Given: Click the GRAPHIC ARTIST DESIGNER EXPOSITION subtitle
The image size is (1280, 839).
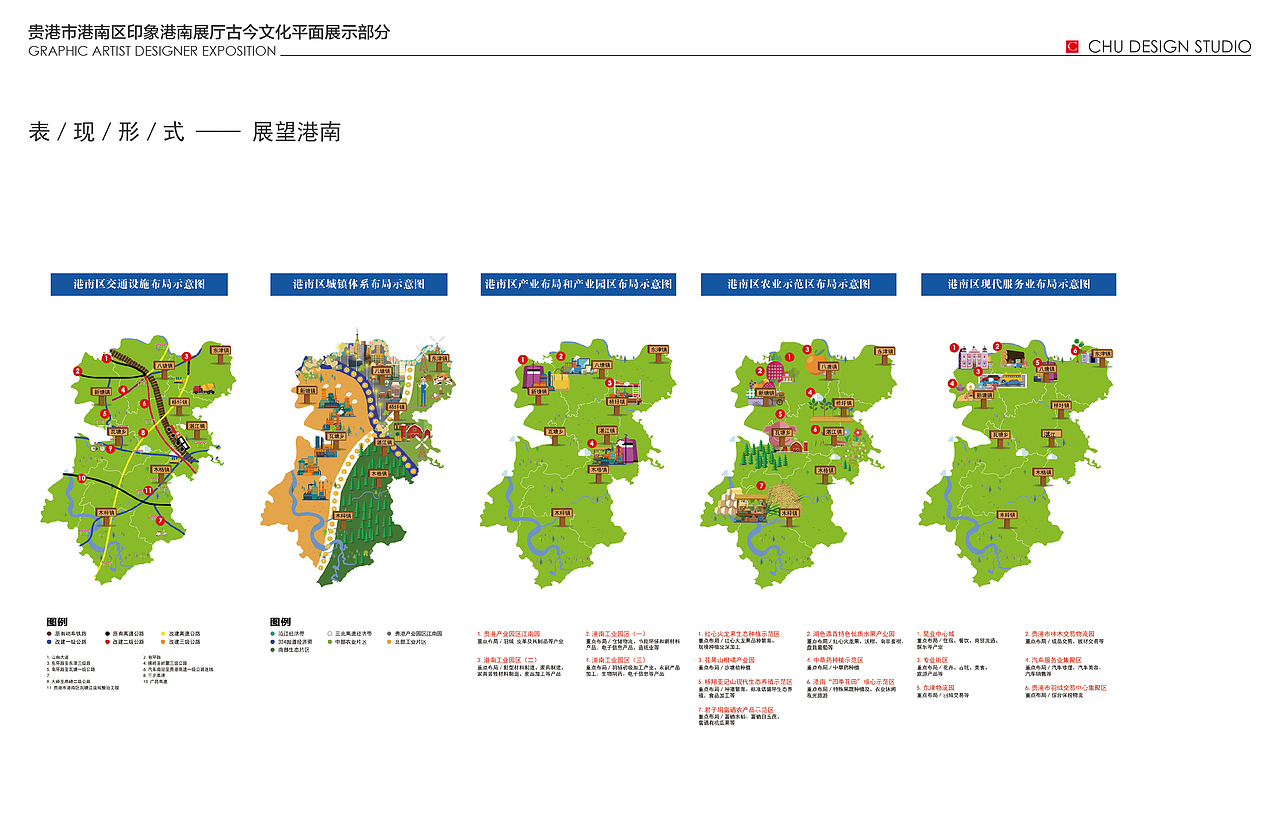Looking at the screenshot, I should click(x=152, y=51).
